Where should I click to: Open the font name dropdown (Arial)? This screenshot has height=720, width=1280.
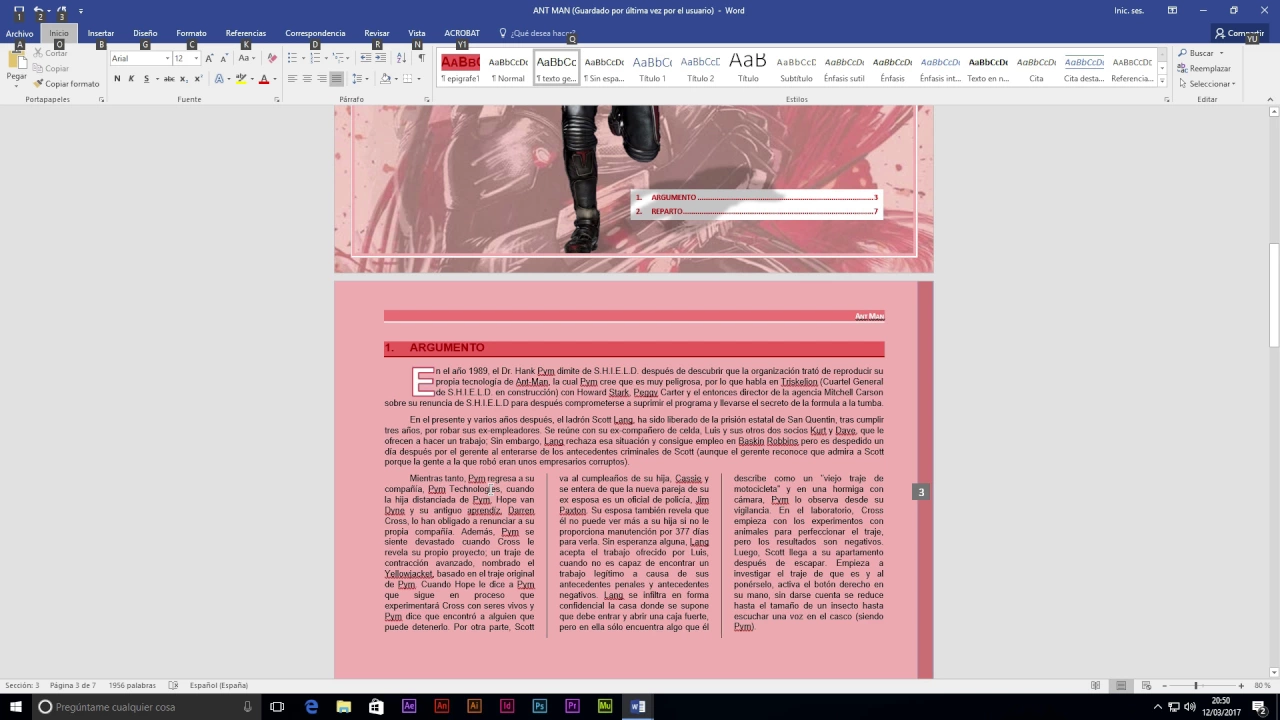point(167,58)
